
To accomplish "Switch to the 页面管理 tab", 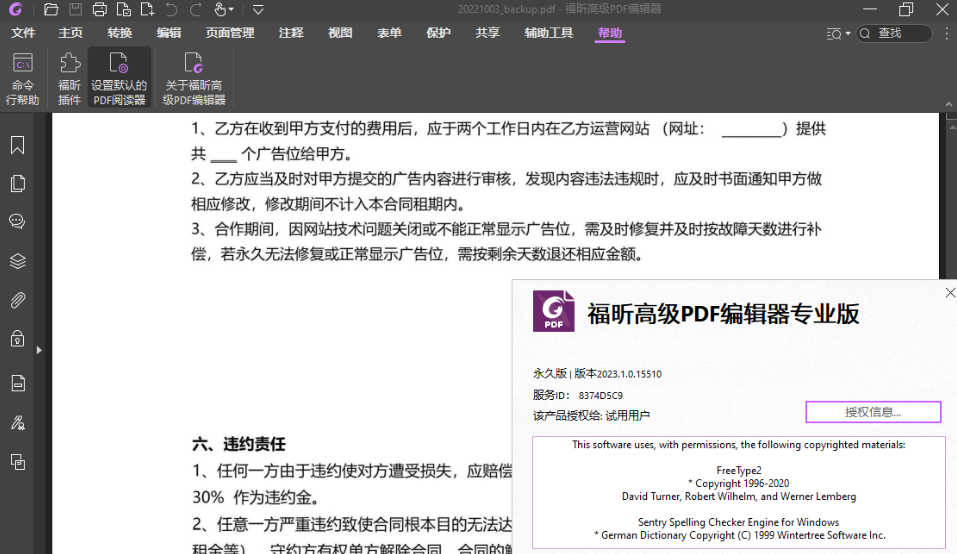I will (x=230, y=33).
